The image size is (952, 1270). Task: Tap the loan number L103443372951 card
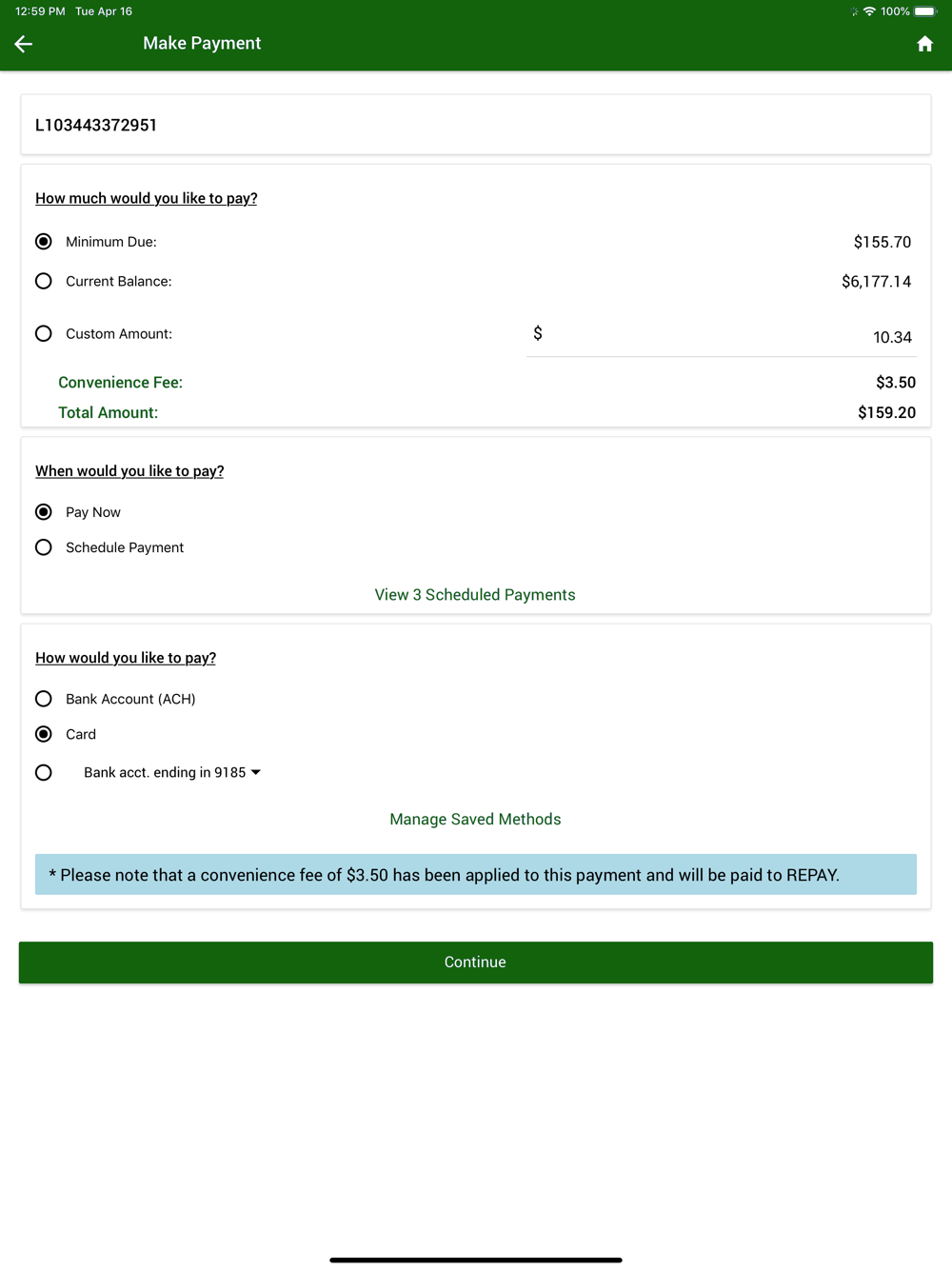click(x=475, y=125)
